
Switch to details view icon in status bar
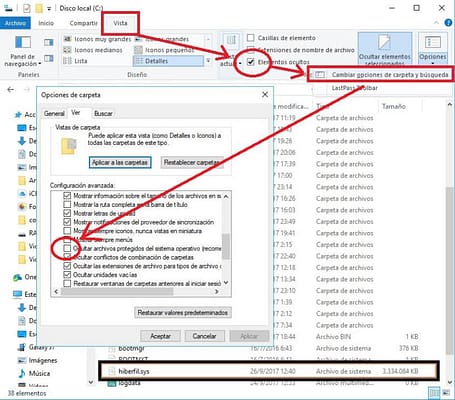tap(434, 393)
